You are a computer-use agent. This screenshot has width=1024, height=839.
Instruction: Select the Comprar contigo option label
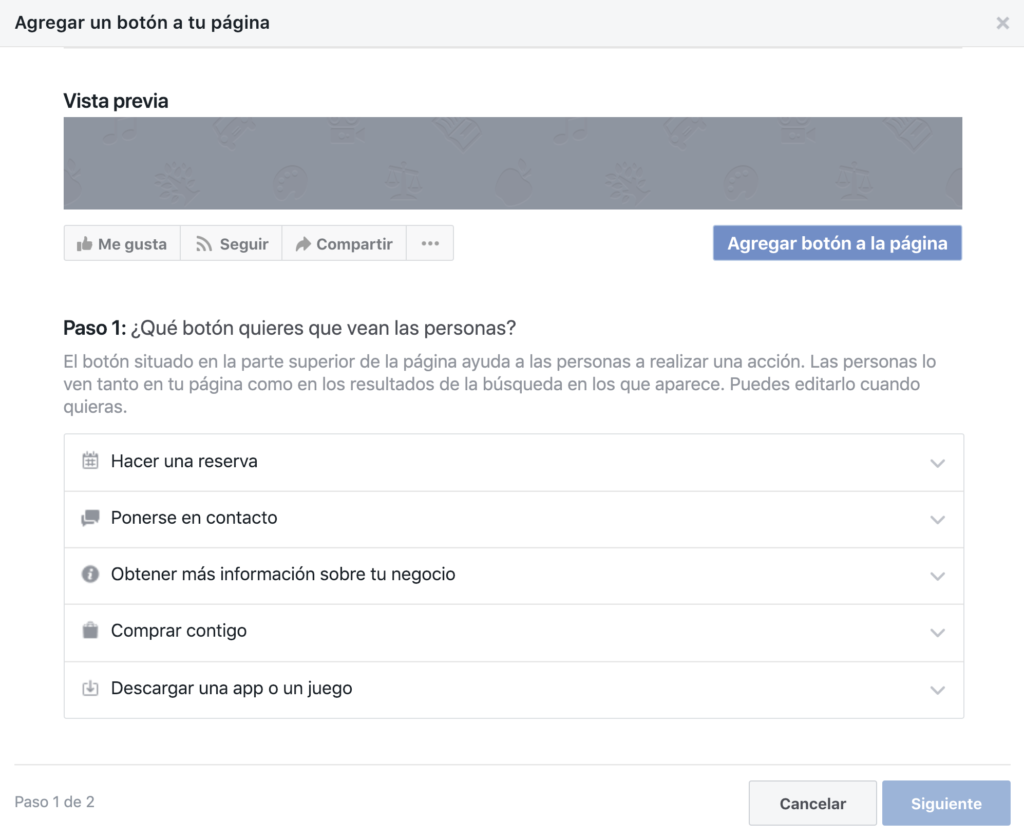pos(179,631)
